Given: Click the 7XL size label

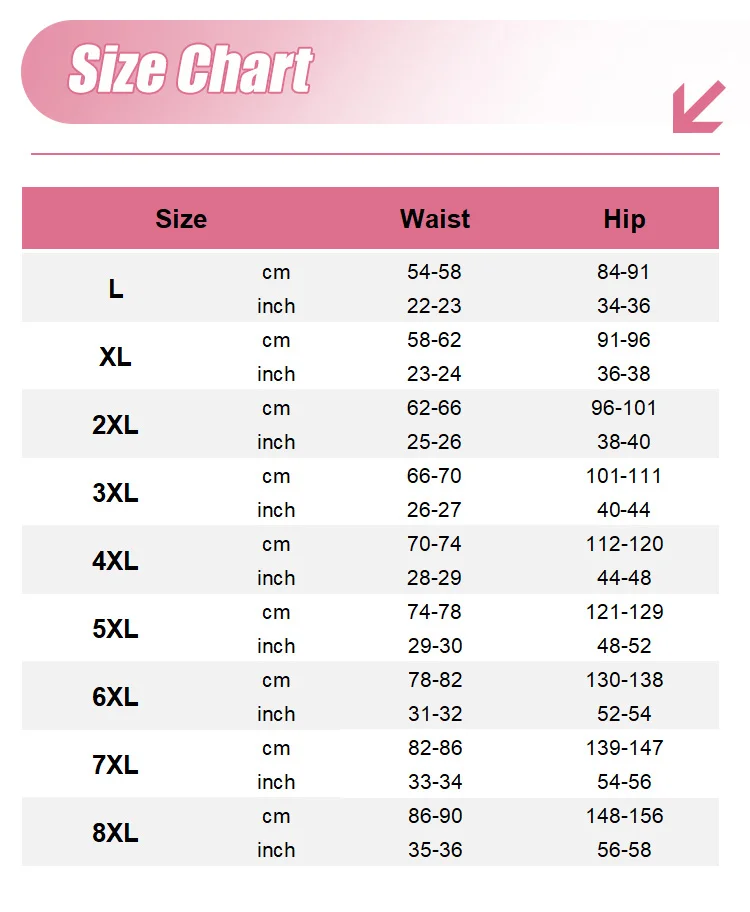Looking at the screenshot, I should pos(116,765).
